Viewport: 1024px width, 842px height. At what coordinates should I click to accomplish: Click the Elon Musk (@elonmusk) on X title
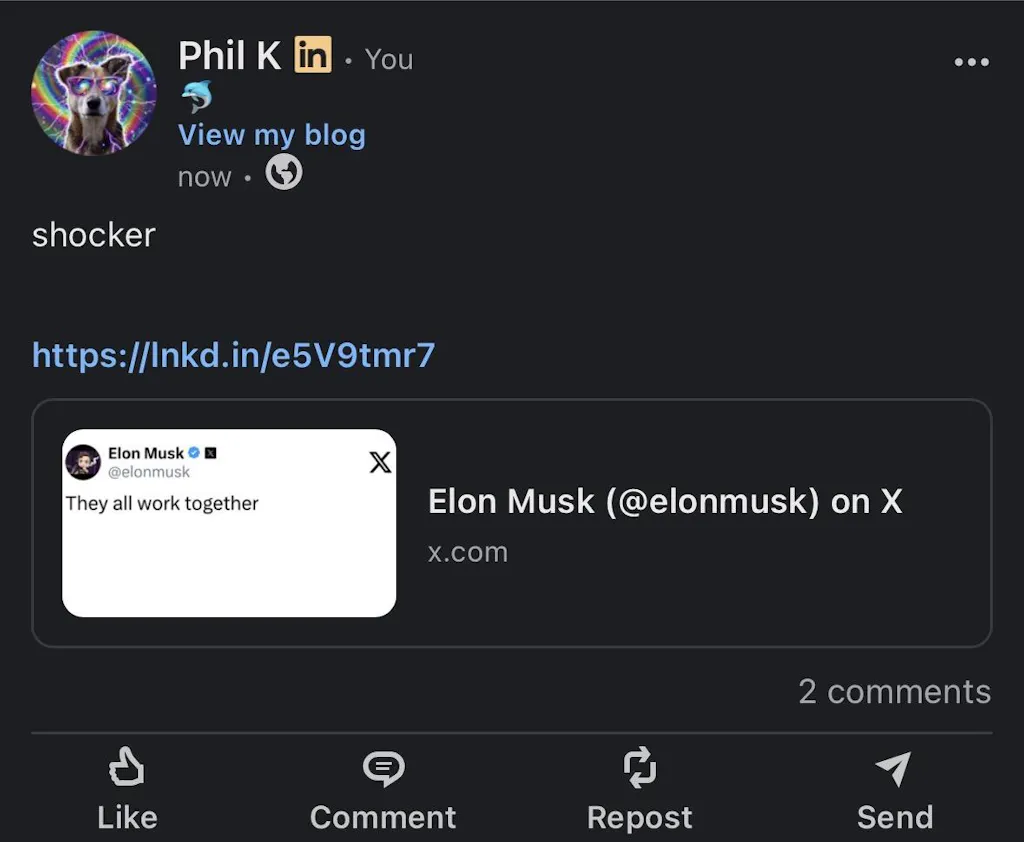[x=665, y=502]
